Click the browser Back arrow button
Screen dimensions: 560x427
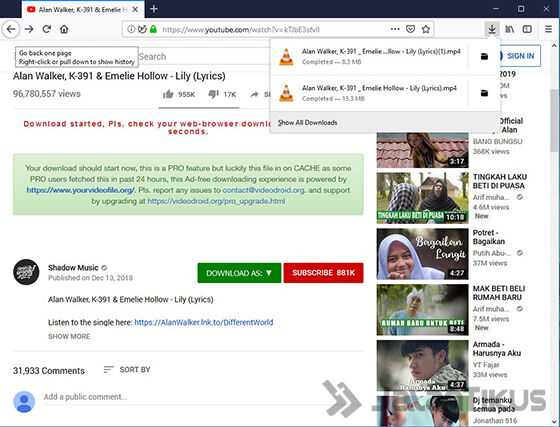(x=11, y=29)
